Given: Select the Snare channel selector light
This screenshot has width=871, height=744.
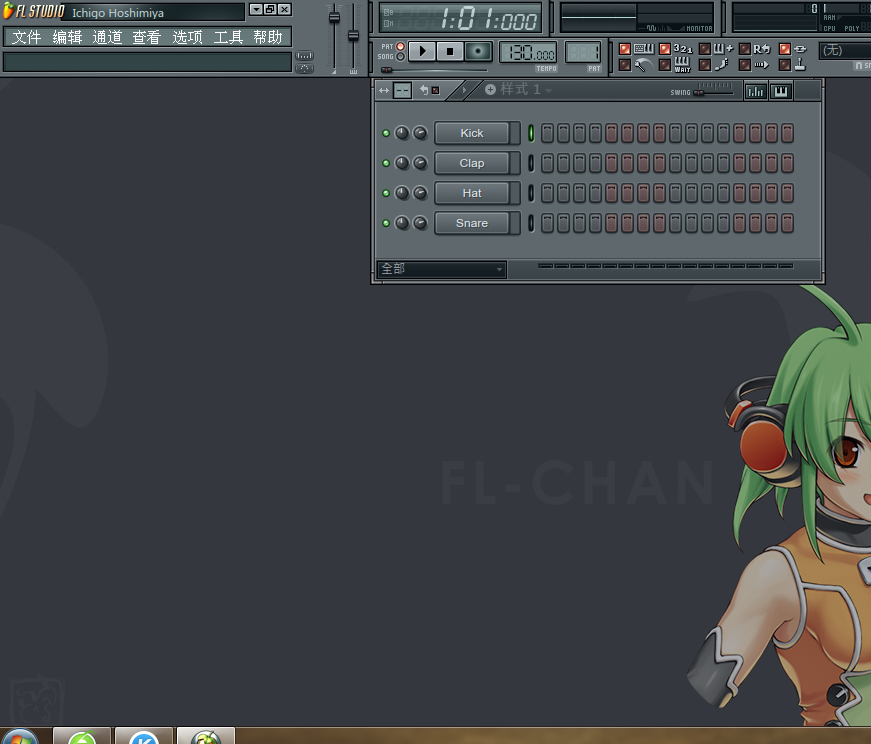Looking at the screenshot, I should (531, 223).
